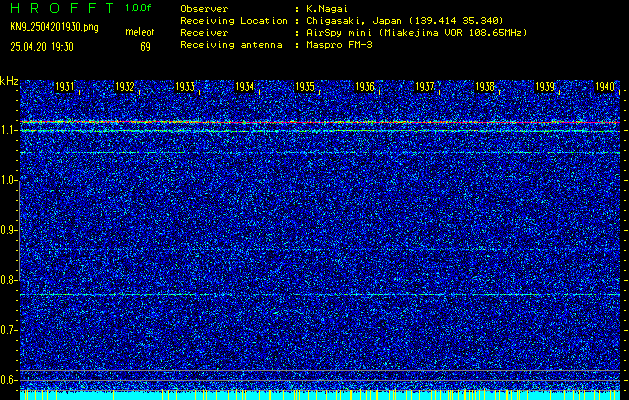This screenshot has height=400, width=629.
Task: Click AirSpy mini receiver description
Action: (x=416, y=33)
